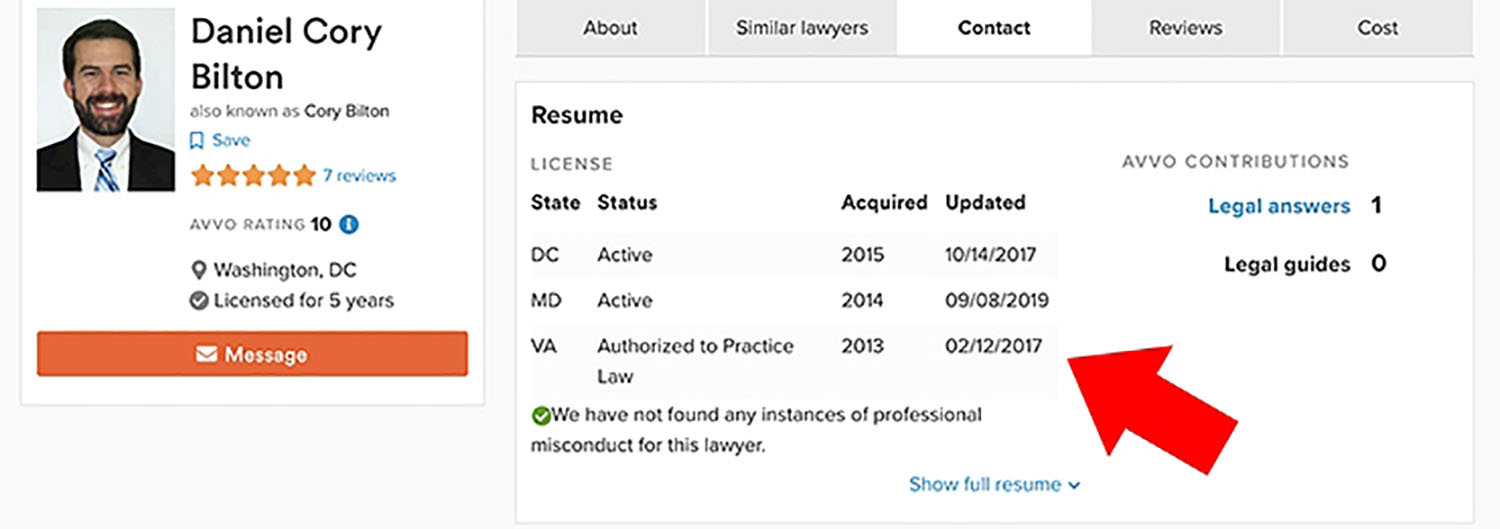Click the Save bookmark icon
This screenshot has height=529, width=1500.
coord(197,141)
